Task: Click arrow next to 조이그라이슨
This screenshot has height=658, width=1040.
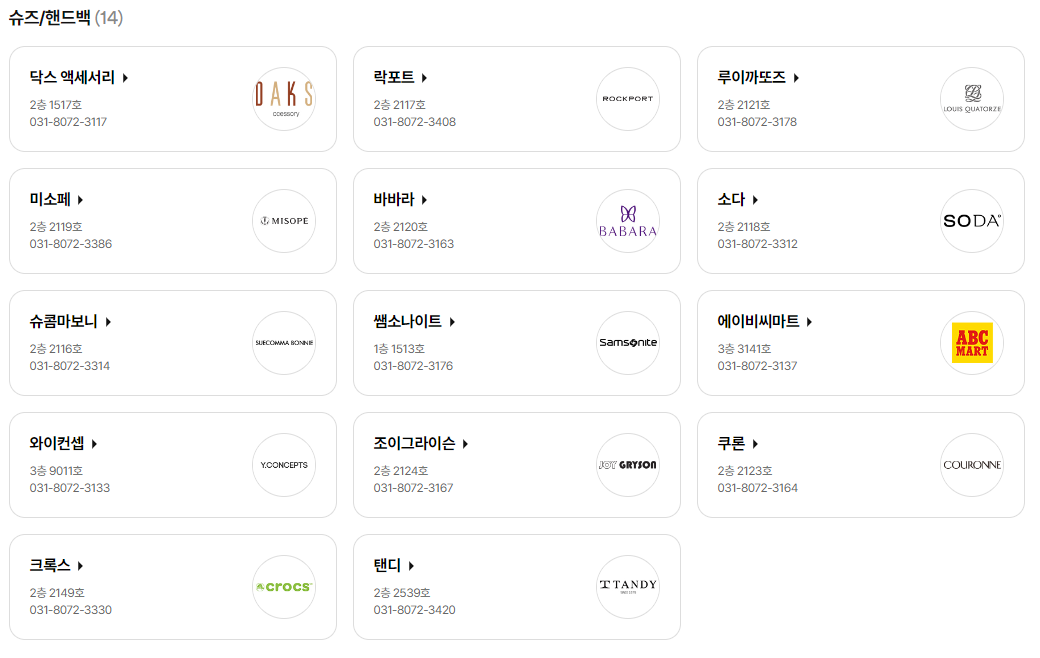Action: pyautogui.click(x=466, y=444)
